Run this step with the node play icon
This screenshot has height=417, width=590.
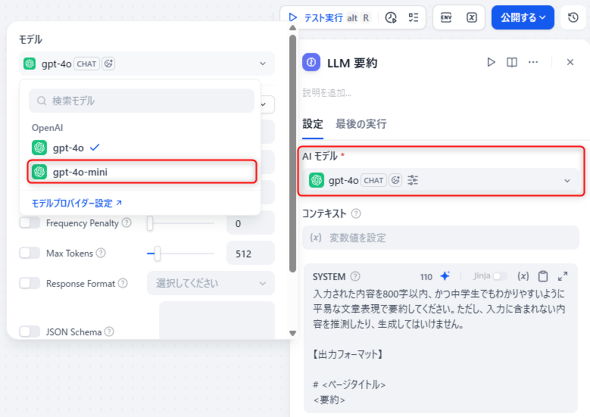[x=491, y=62]
